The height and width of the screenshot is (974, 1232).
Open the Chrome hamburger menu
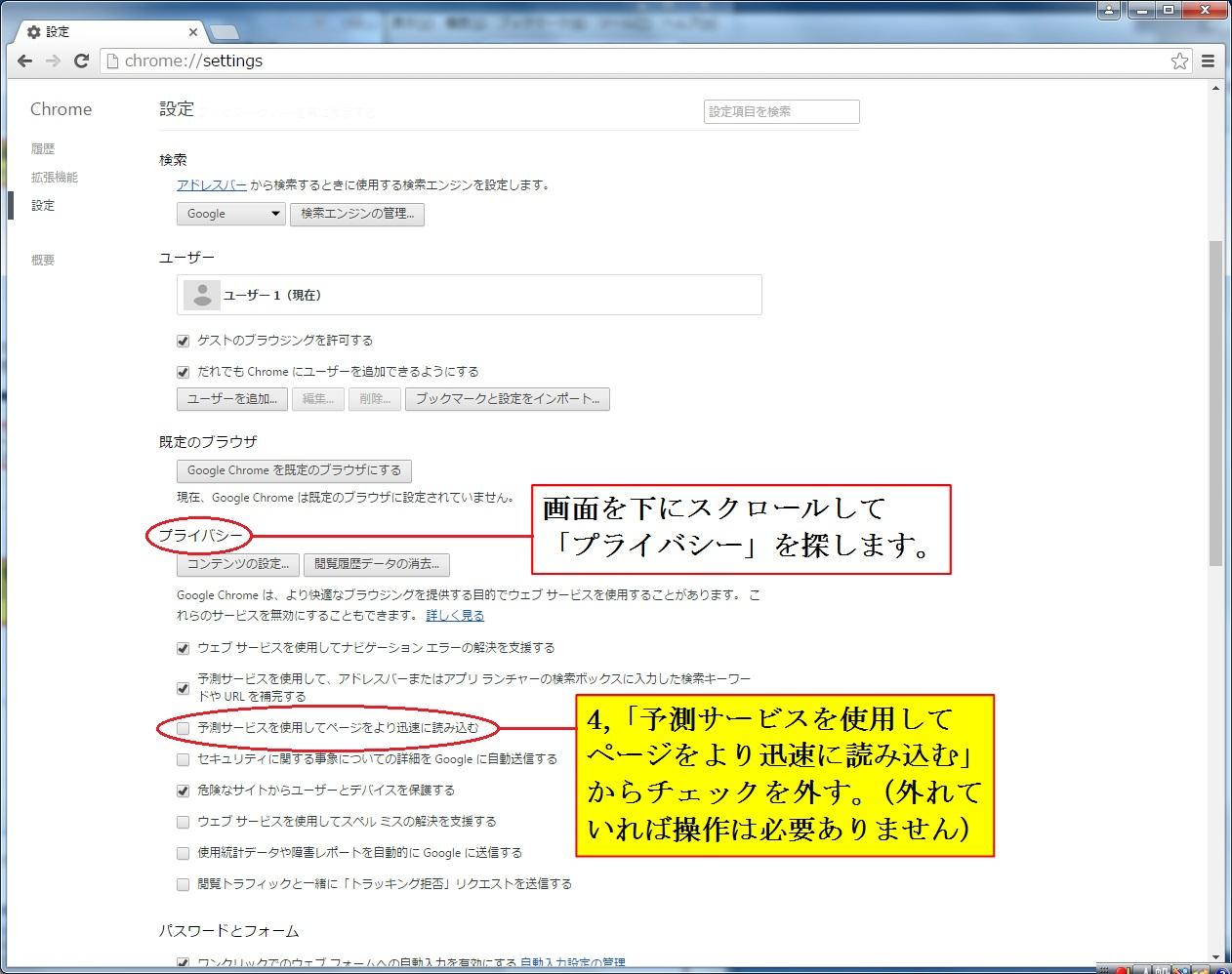[x=1208, y=61]
